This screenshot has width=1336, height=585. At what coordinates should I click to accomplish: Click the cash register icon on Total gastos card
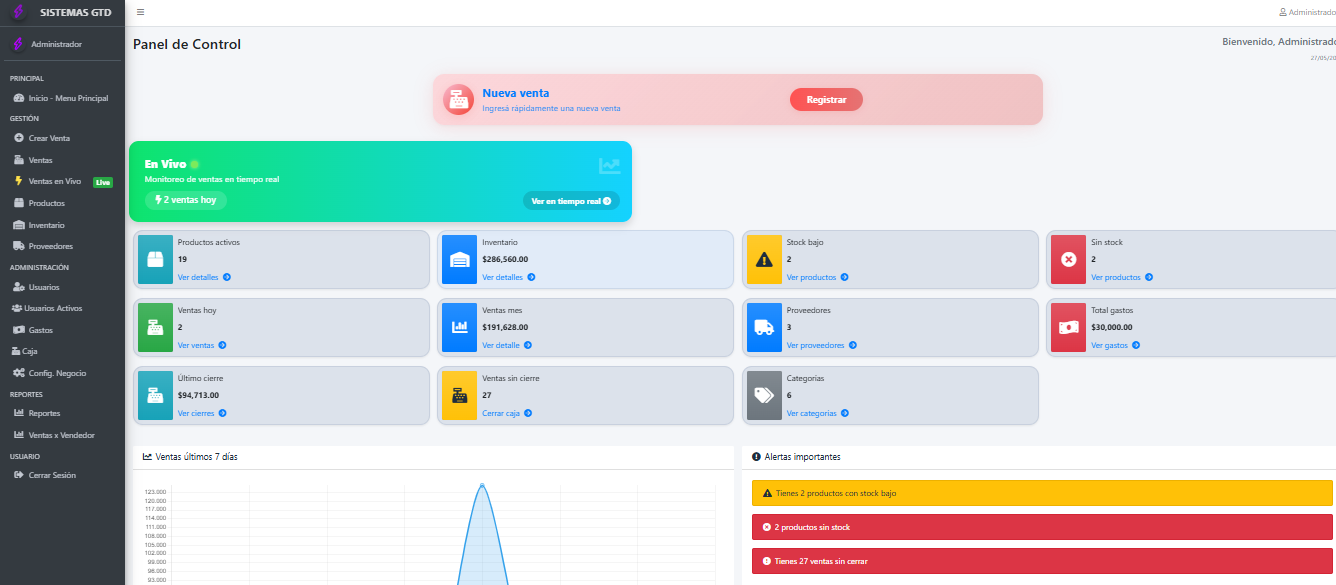tap(1069, 327)
